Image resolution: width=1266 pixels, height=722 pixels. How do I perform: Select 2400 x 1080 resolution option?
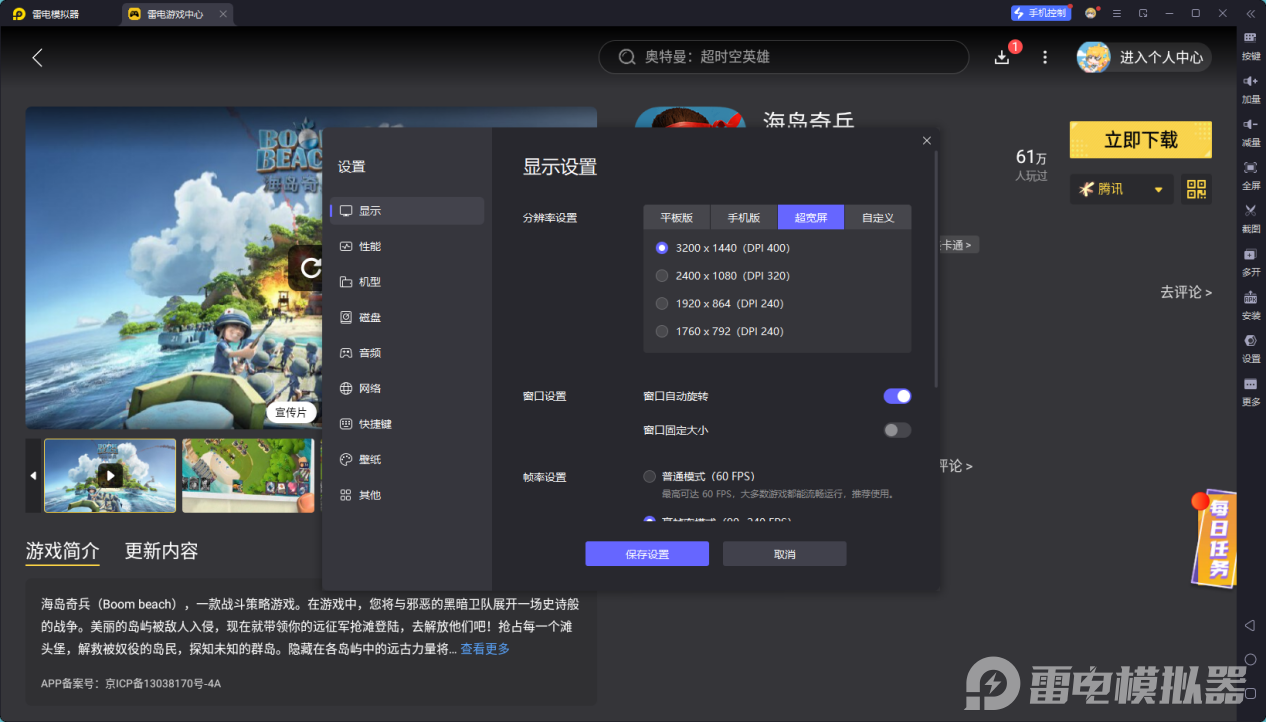pos(661,276)
